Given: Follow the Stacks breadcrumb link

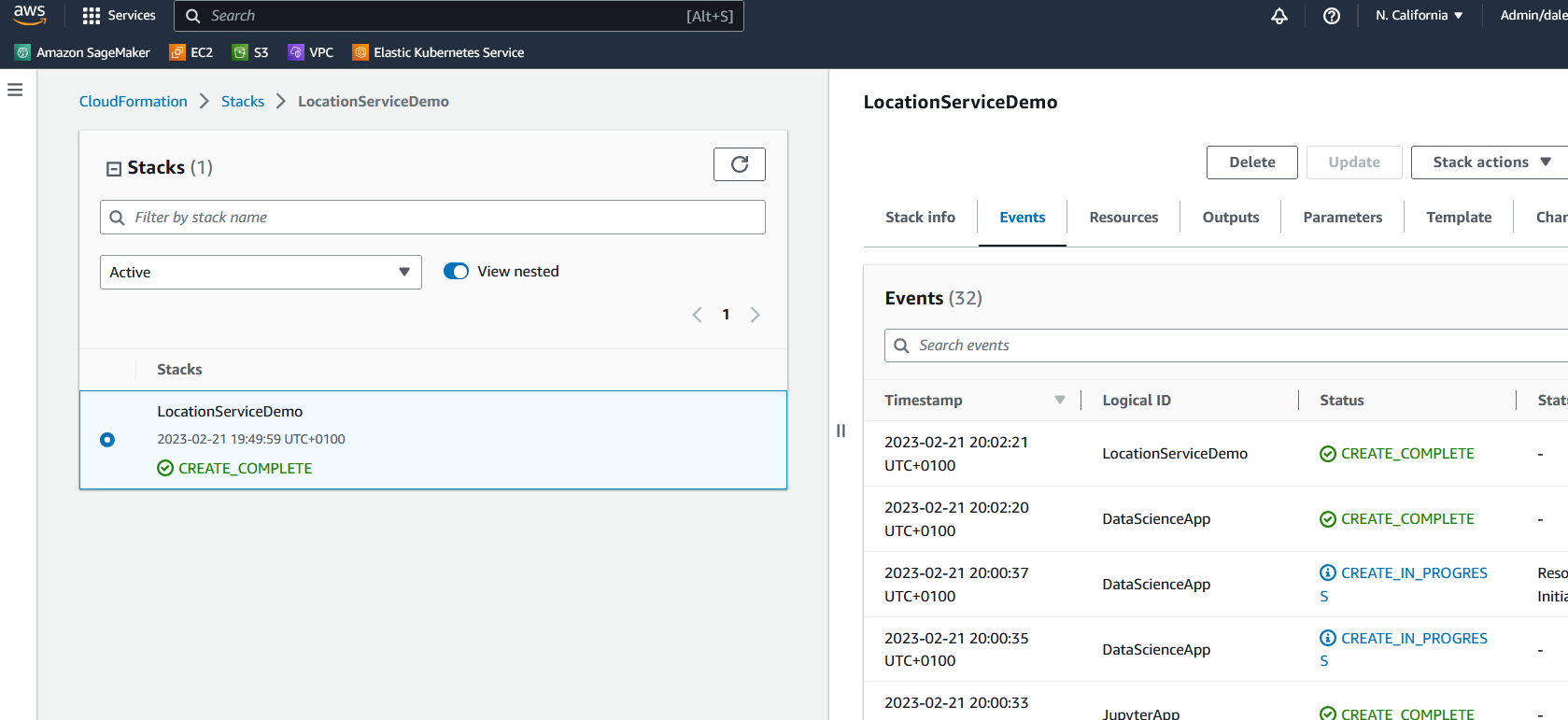Looking at the screenshot, I should pyautogui.click(x=243, y=101).
